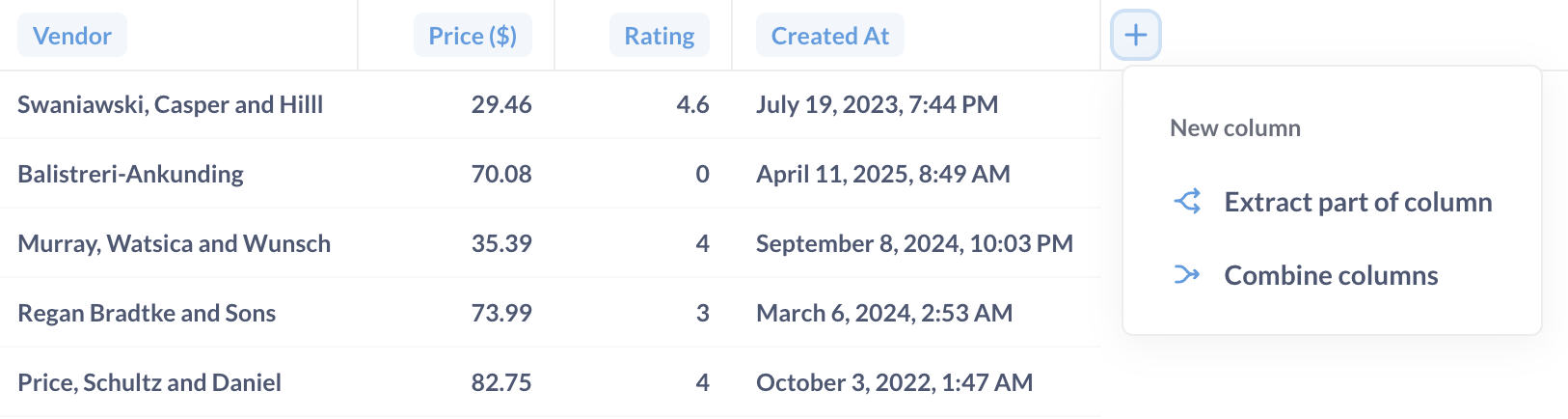Select the April 11, 2025 date cell
The width and height of the screenshot is (1568, 419).
(882, 174)
